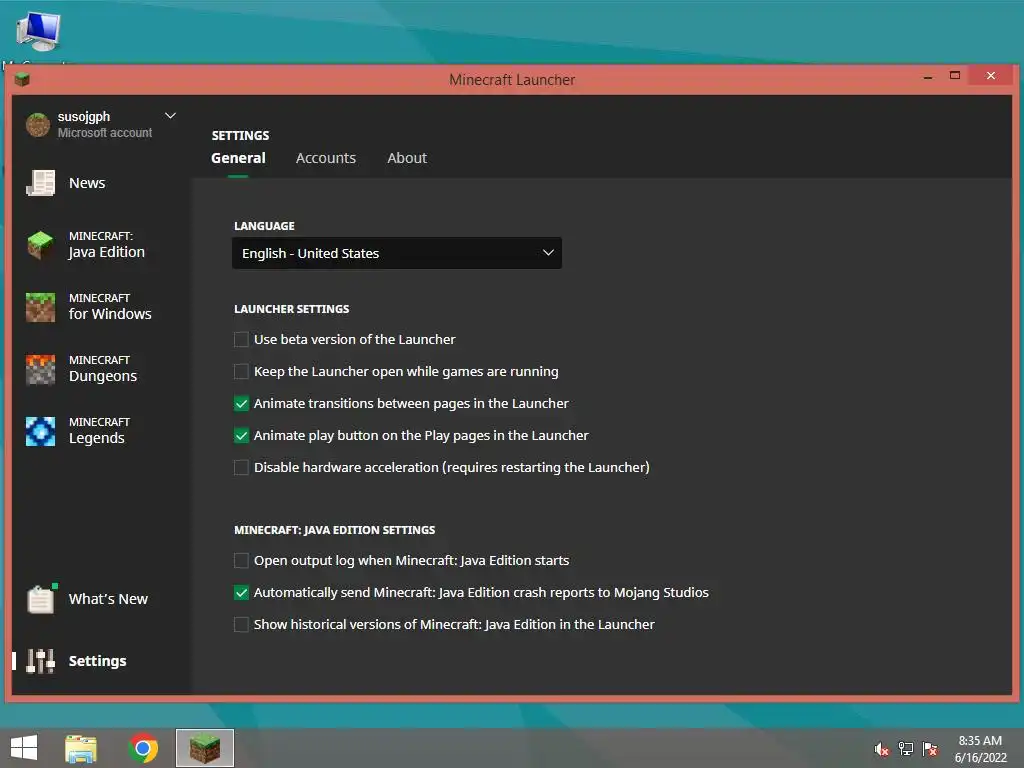Select the for Windows label in sidebar
Viewport: 1024px width, 768px height.
110,314
